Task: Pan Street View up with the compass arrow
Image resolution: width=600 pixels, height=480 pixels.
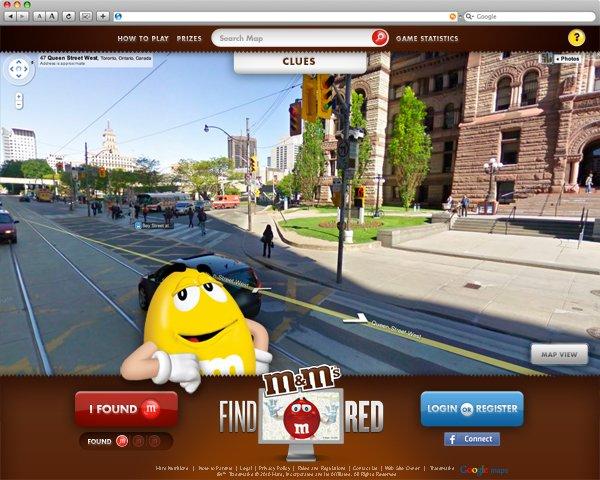Action: pyautogui.click(x=19, y=63)
